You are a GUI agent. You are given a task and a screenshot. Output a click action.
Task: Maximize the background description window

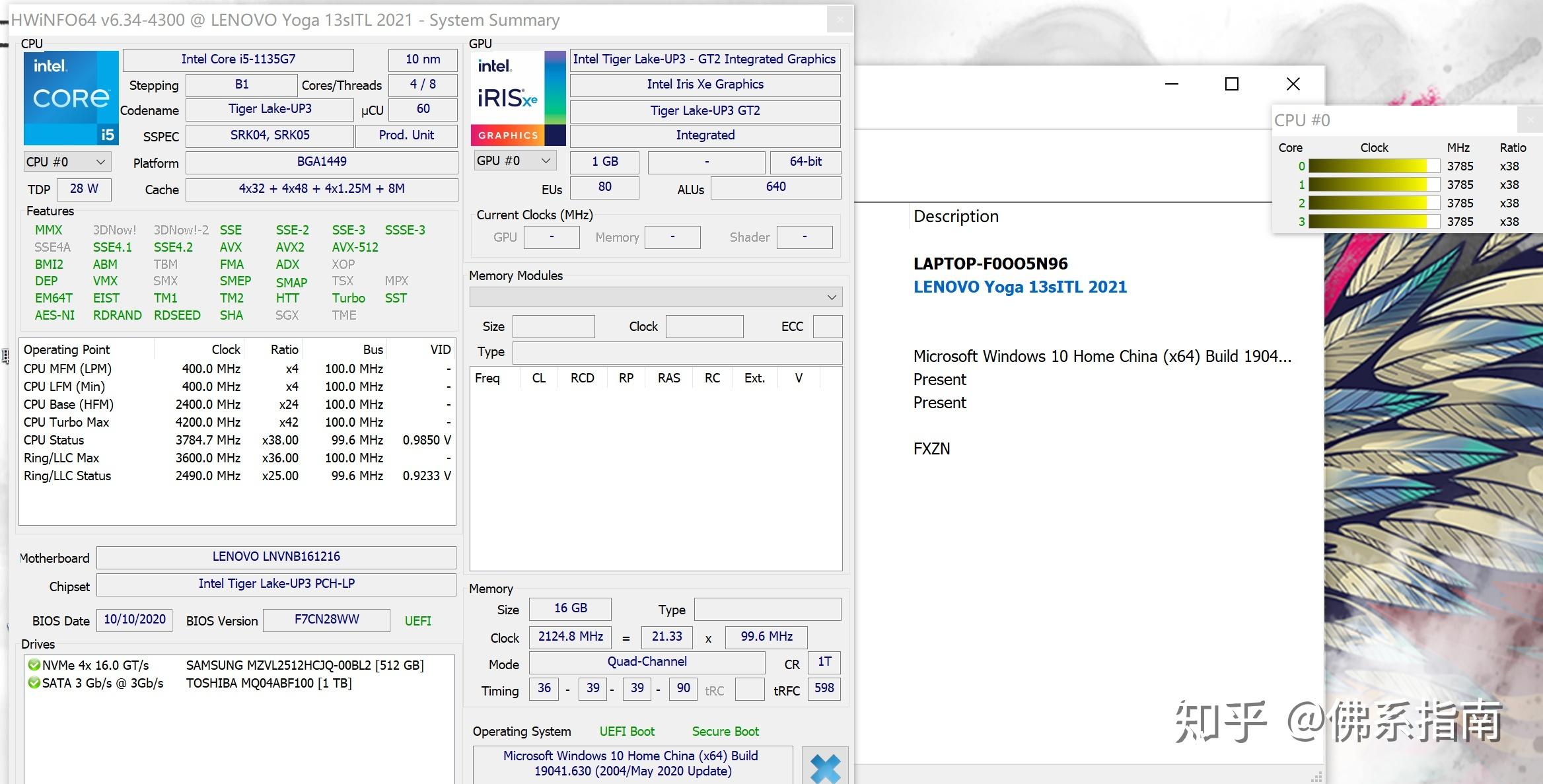coord(1231,84)
